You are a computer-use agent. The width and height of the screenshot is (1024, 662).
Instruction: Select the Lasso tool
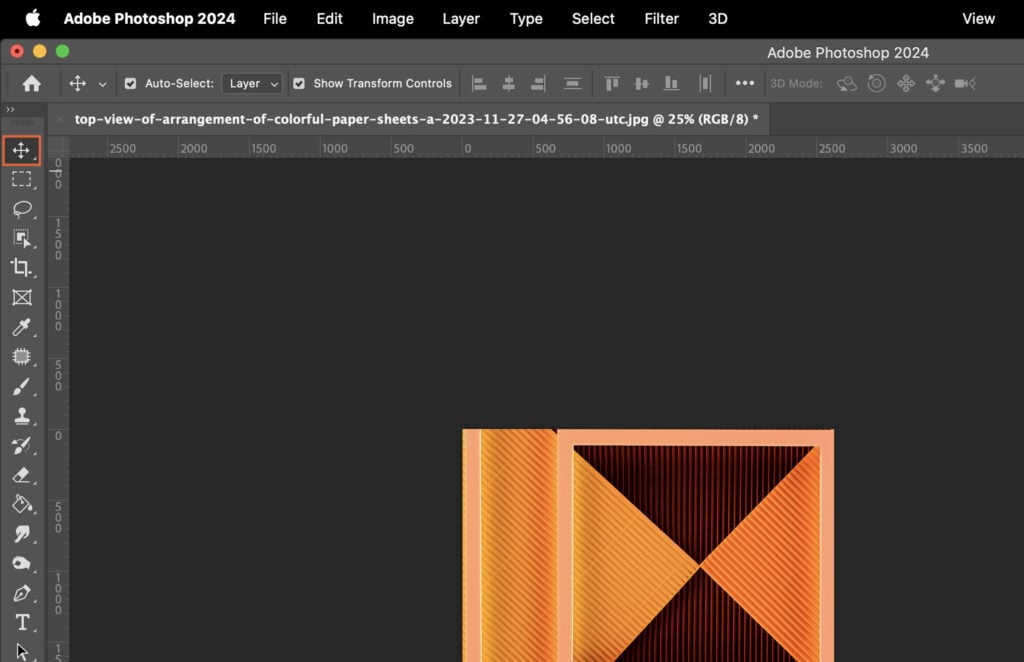[23, 209]
